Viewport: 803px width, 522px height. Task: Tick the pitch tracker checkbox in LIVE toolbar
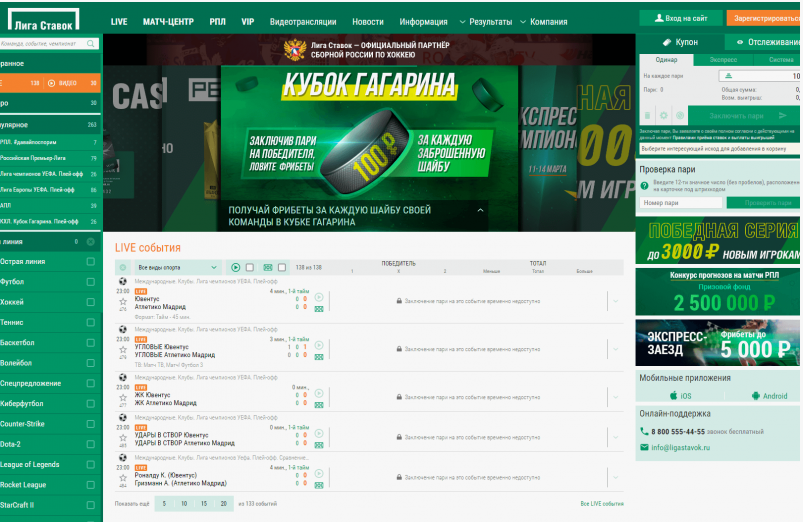tap(282, 267)
